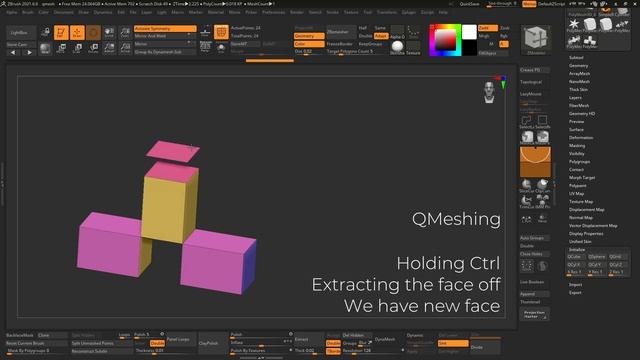Click the Import entry in tool palette

(576, 284)
